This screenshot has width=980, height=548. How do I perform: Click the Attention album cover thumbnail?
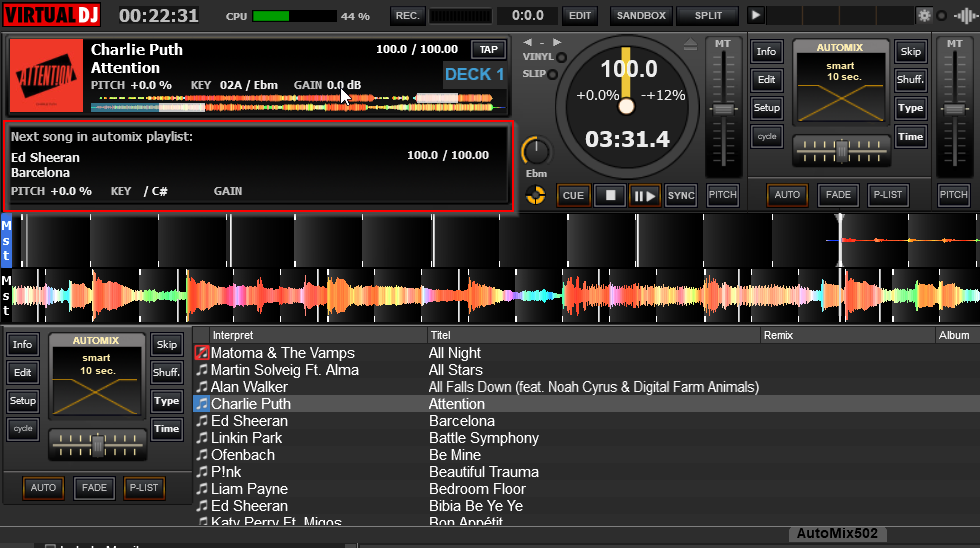pyautogui.click(x=46, y=76)
